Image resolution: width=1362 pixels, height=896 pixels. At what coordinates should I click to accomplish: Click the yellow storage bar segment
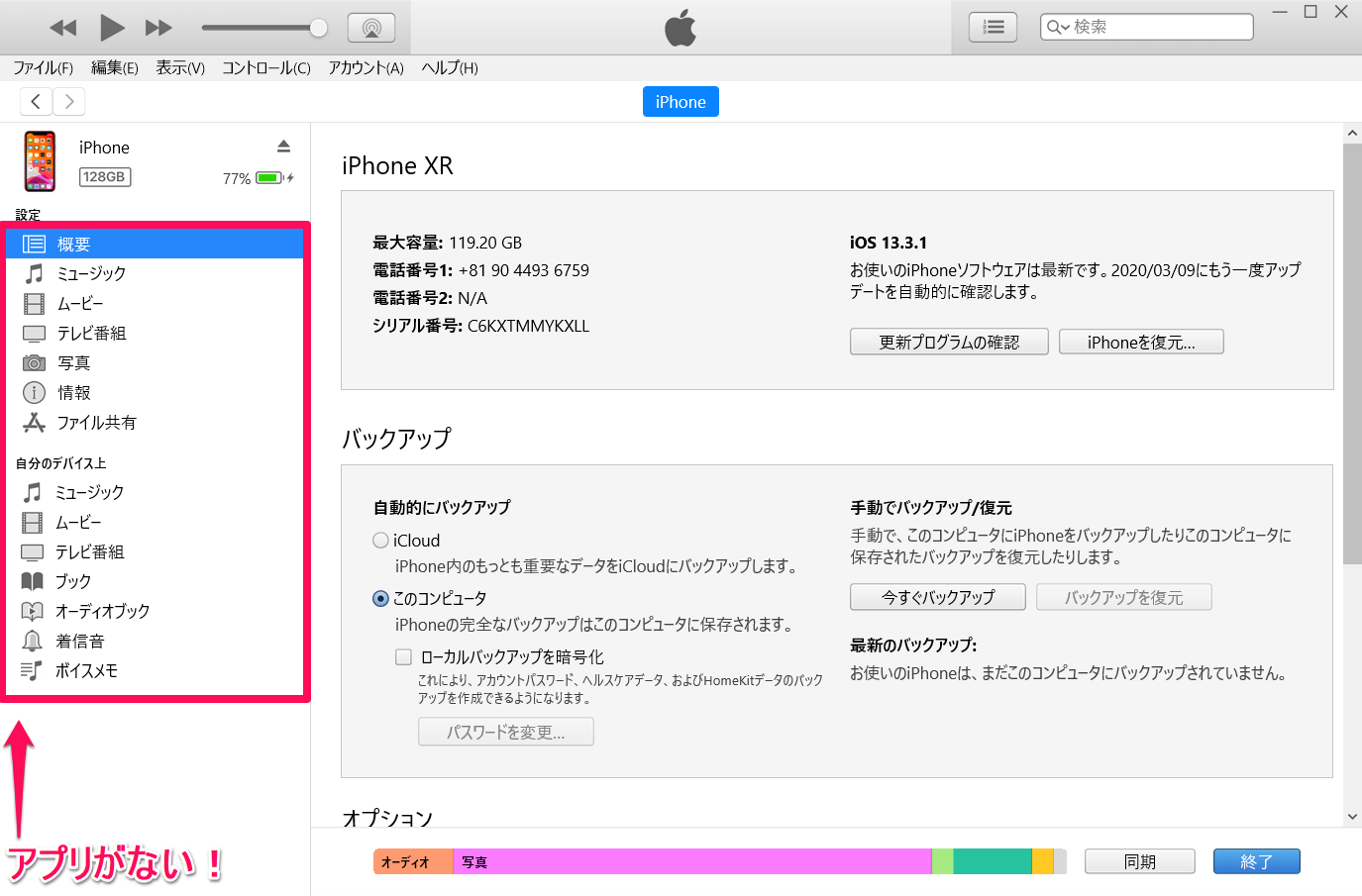point(1043,861)
